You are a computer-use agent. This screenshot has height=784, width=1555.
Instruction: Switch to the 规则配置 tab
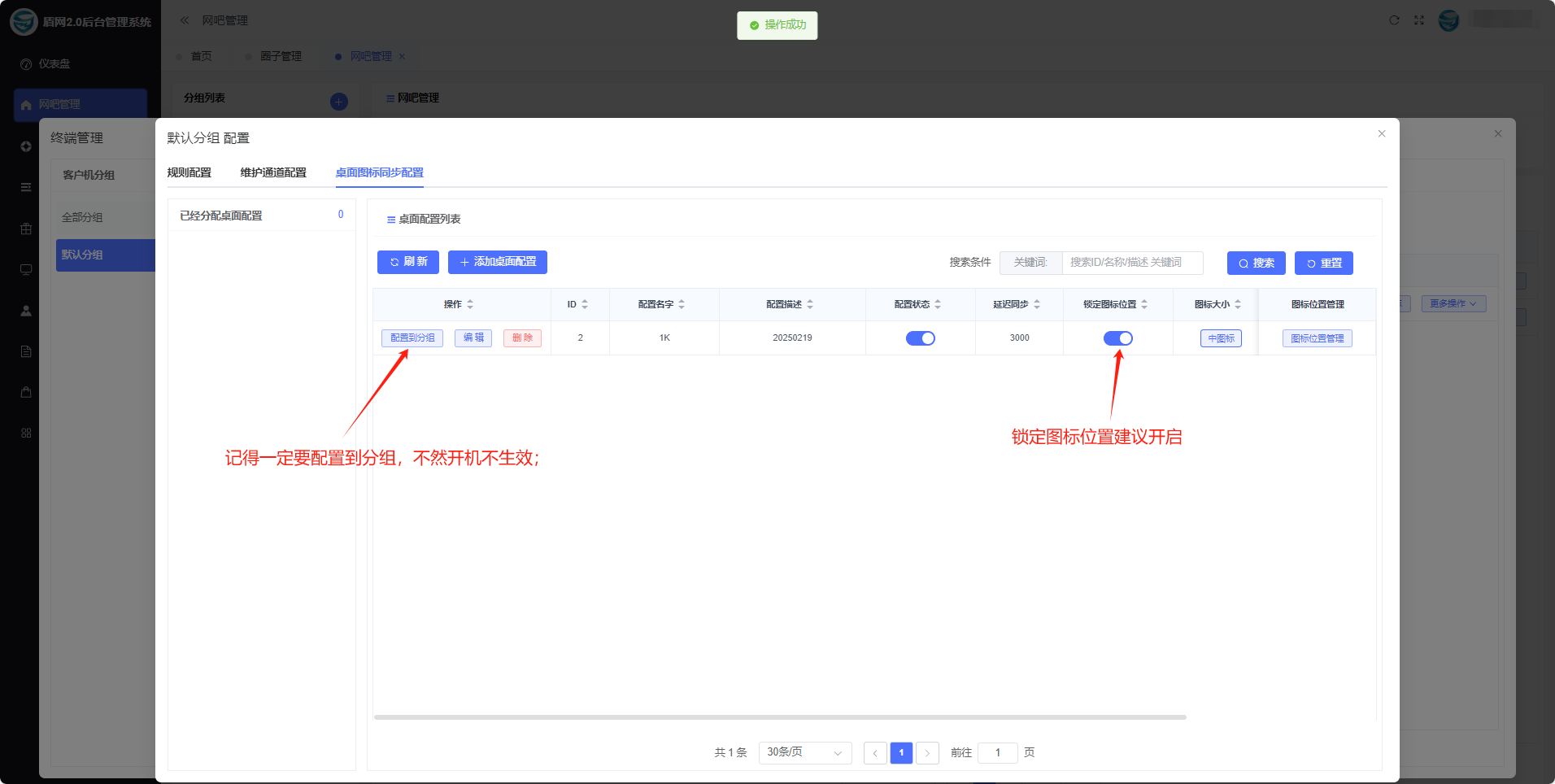(x=189, y=172)
